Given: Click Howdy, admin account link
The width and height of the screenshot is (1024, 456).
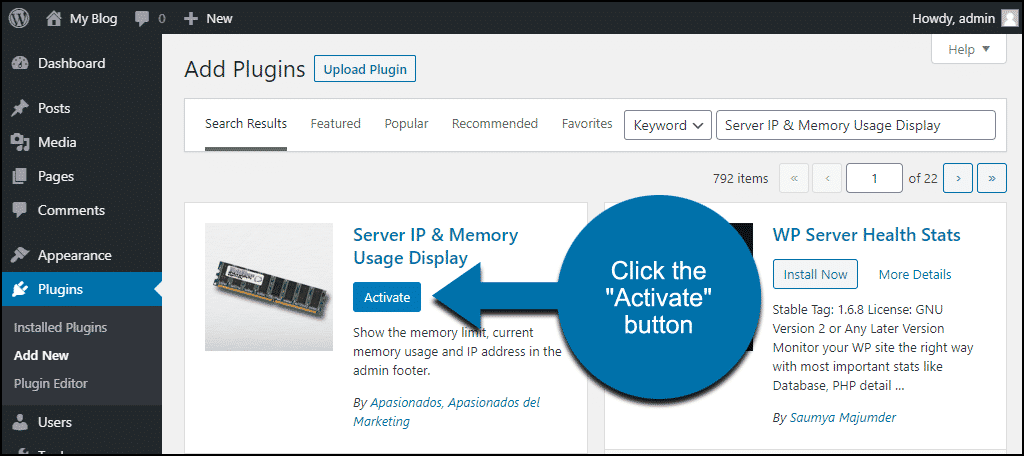Looking at the screenshot, I should pos(953,18).
